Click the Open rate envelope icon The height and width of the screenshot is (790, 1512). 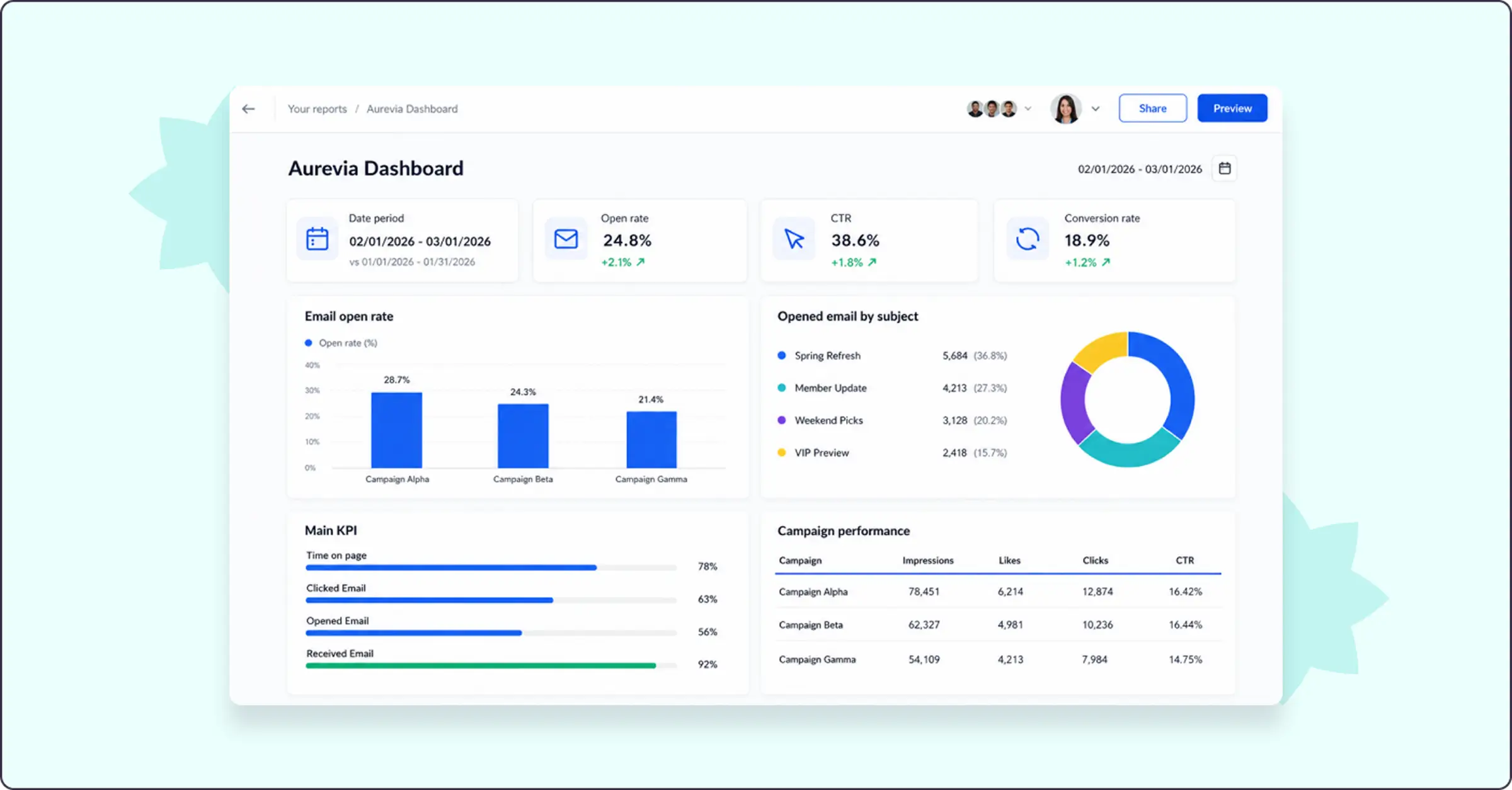[x=566, y=239]
